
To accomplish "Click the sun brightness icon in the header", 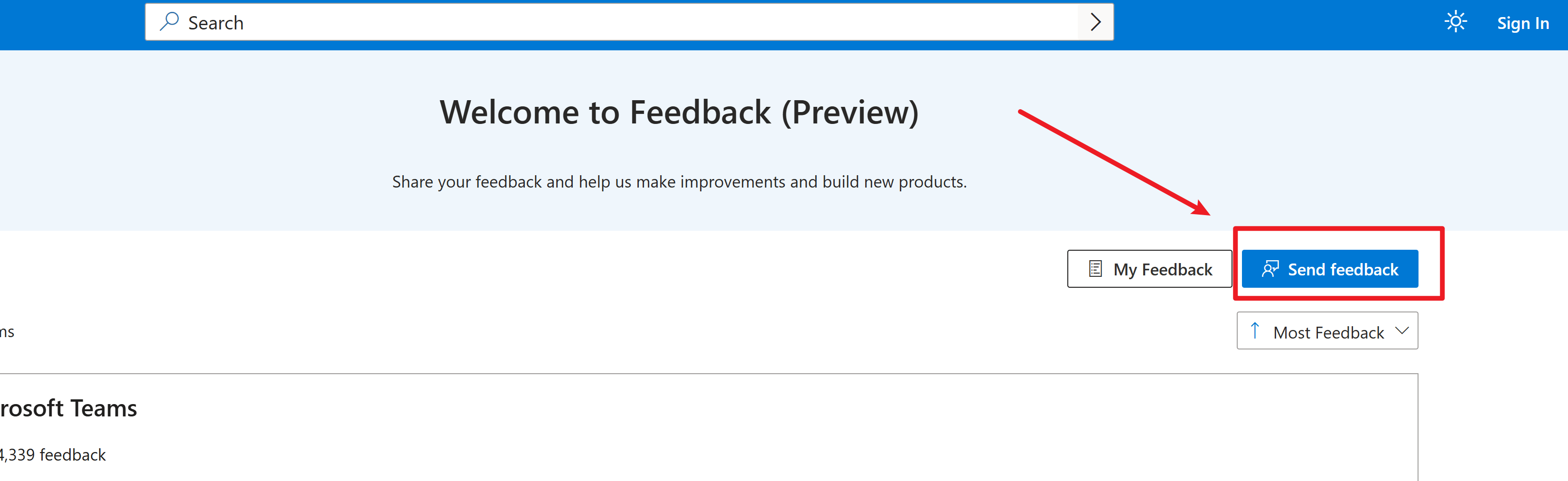I will tap(1456, 22).
